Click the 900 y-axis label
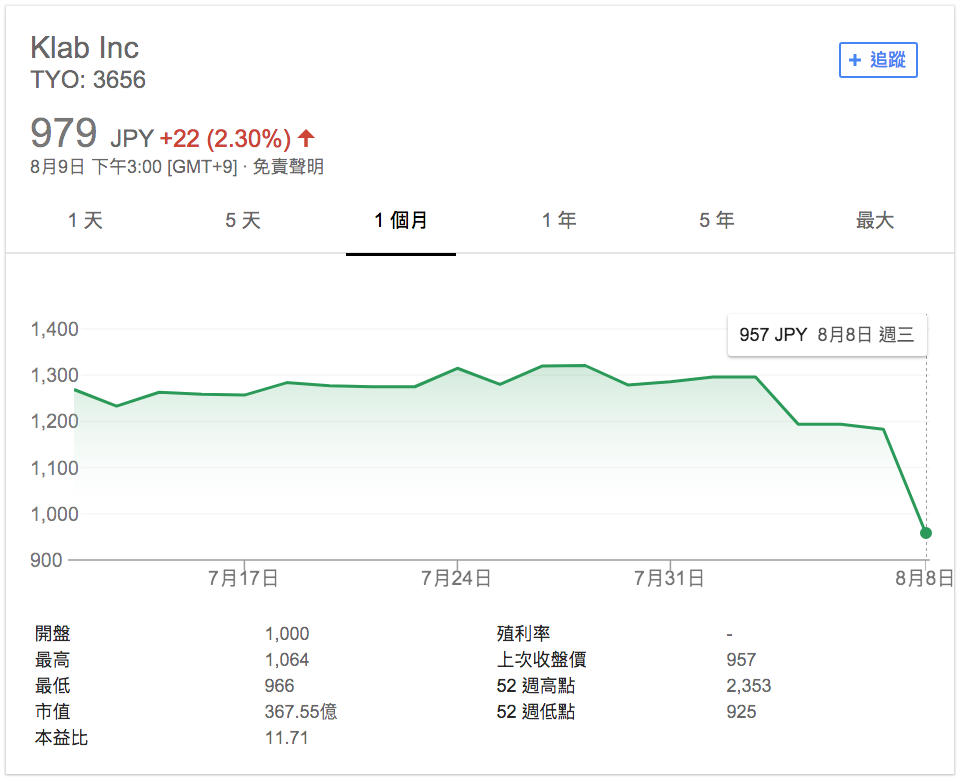 (46, 560)
